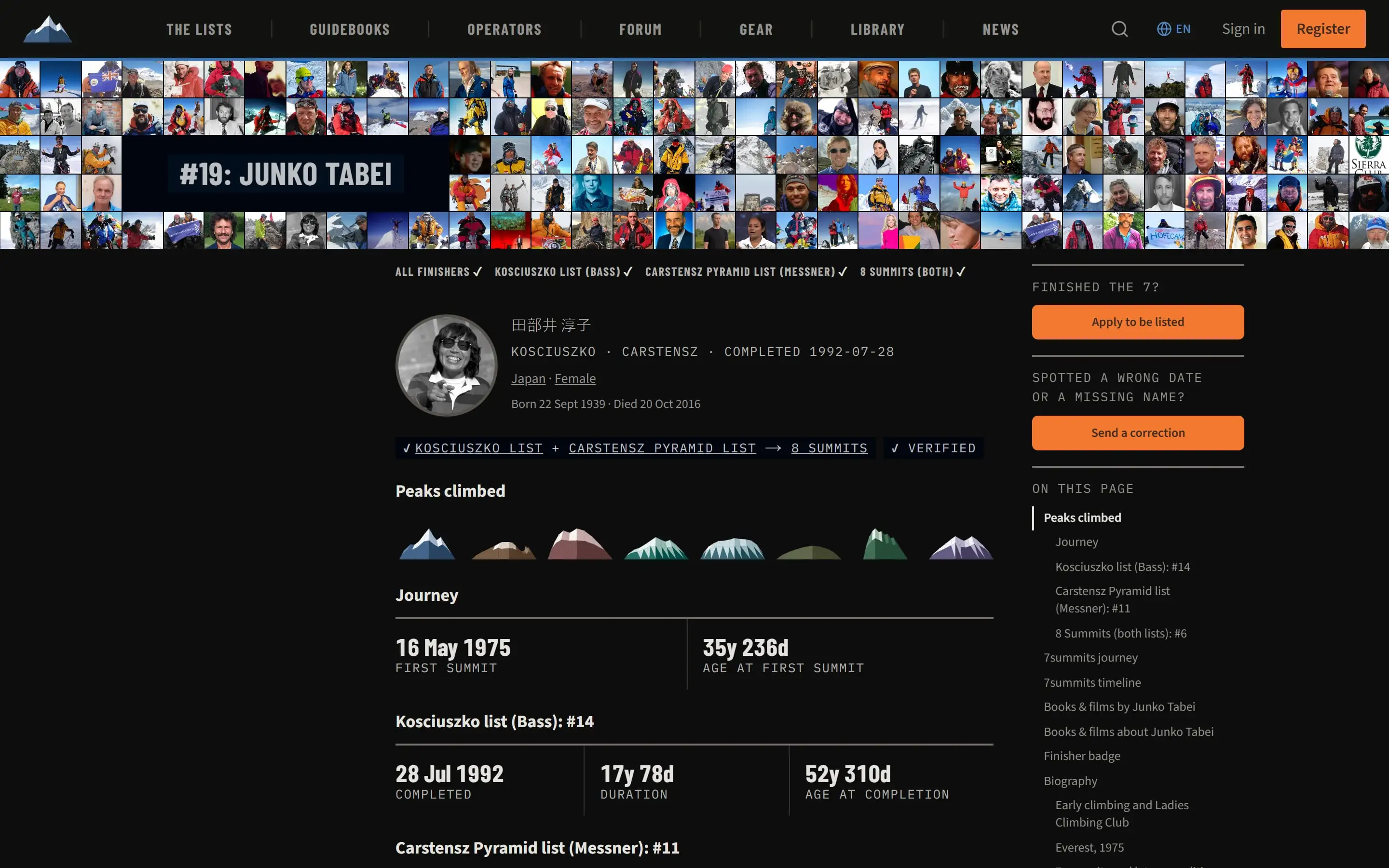This screenshot has width=1389, height=868.
Task: Click the pink-red mountain icon
Action: point(580,543)
